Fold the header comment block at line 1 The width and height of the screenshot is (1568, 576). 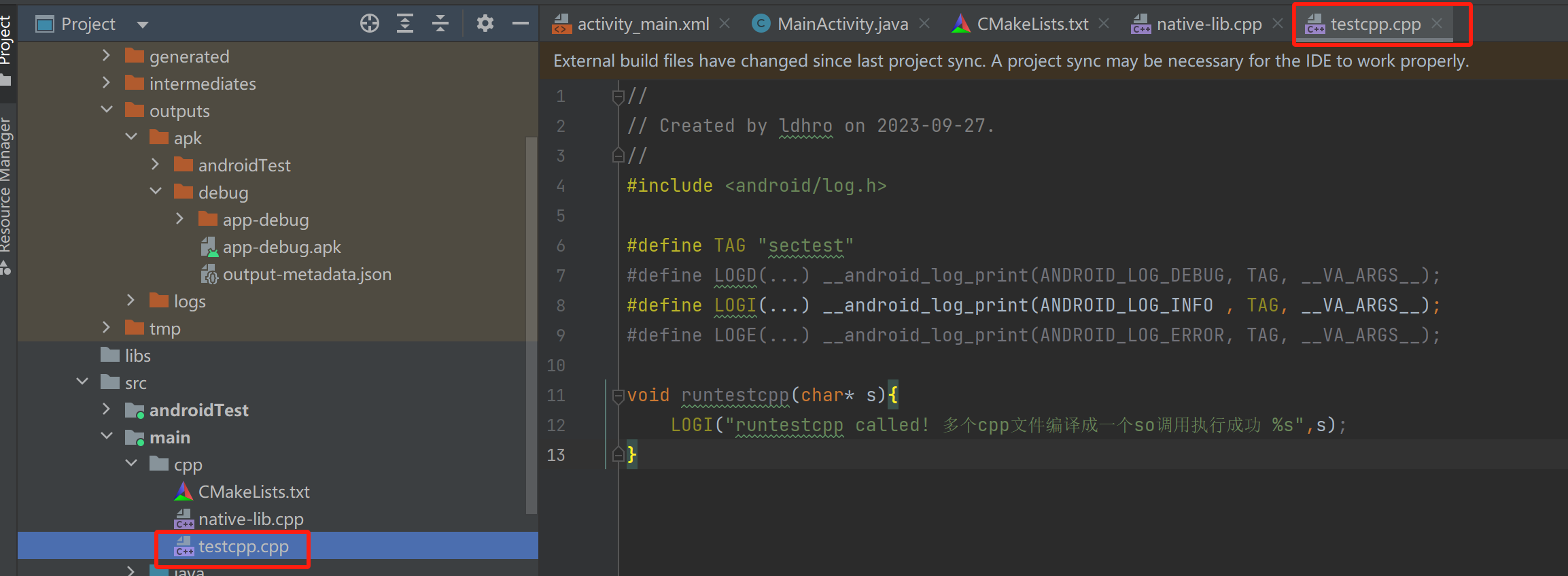pyautogui.click(x=618, y=97)
